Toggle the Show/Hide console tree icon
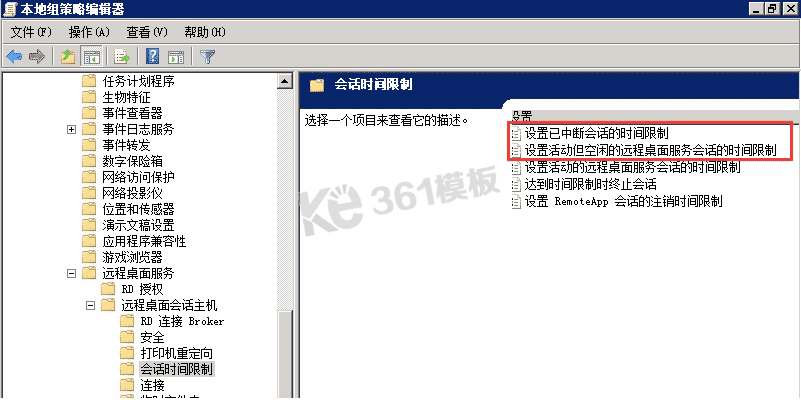This screenshot has height=400, width=801. coord(92,57)
